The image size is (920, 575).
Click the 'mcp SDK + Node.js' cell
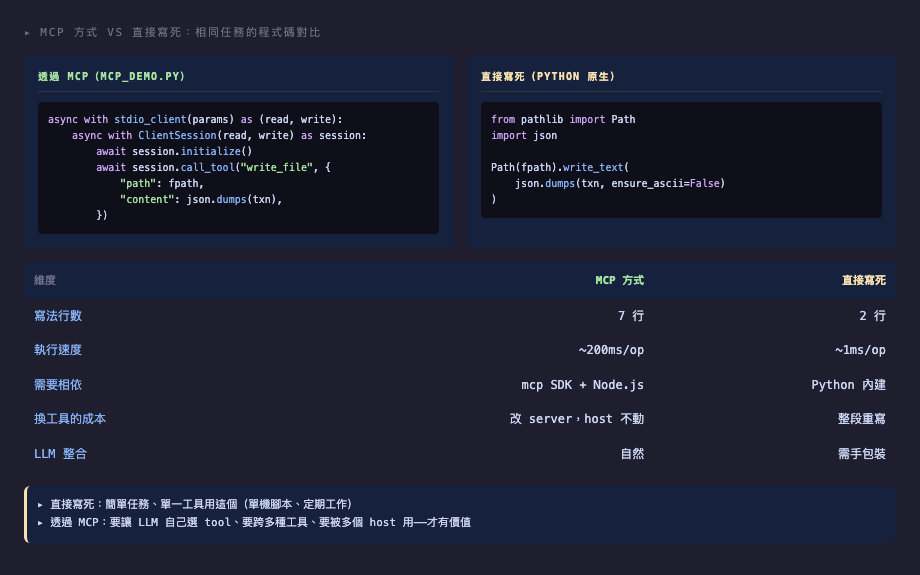pyautogui.click(x=583, y=385)
